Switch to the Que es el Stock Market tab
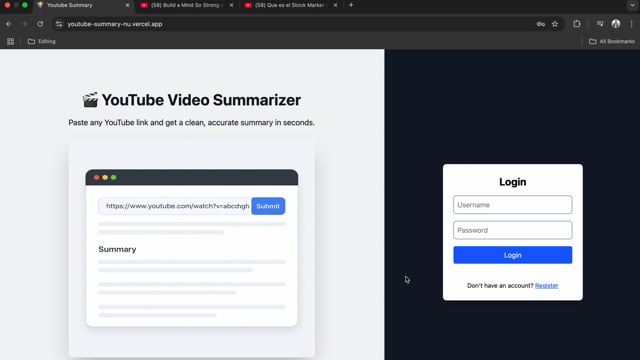 click(x=290, y=5)
